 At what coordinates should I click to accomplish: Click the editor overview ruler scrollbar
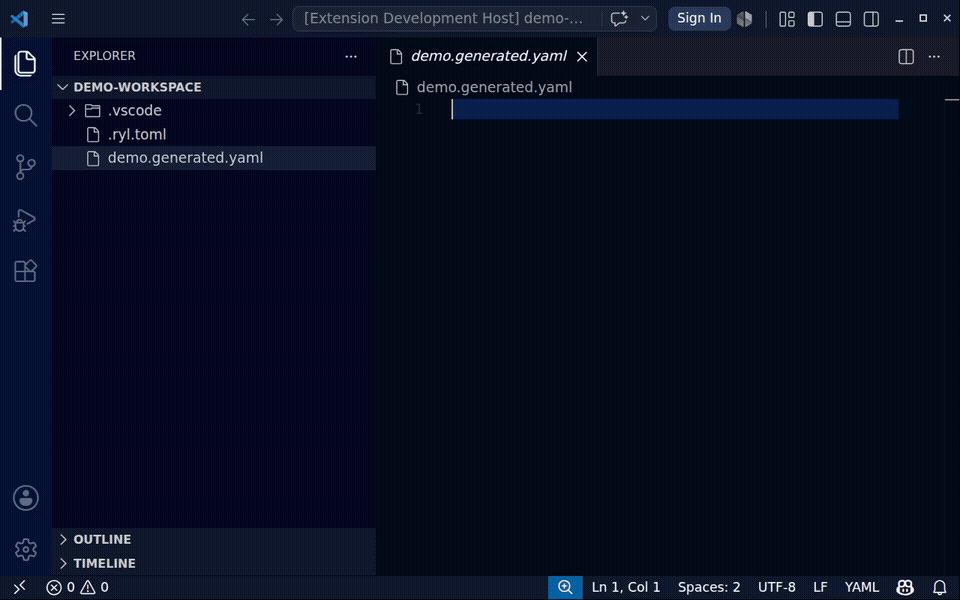951,337
